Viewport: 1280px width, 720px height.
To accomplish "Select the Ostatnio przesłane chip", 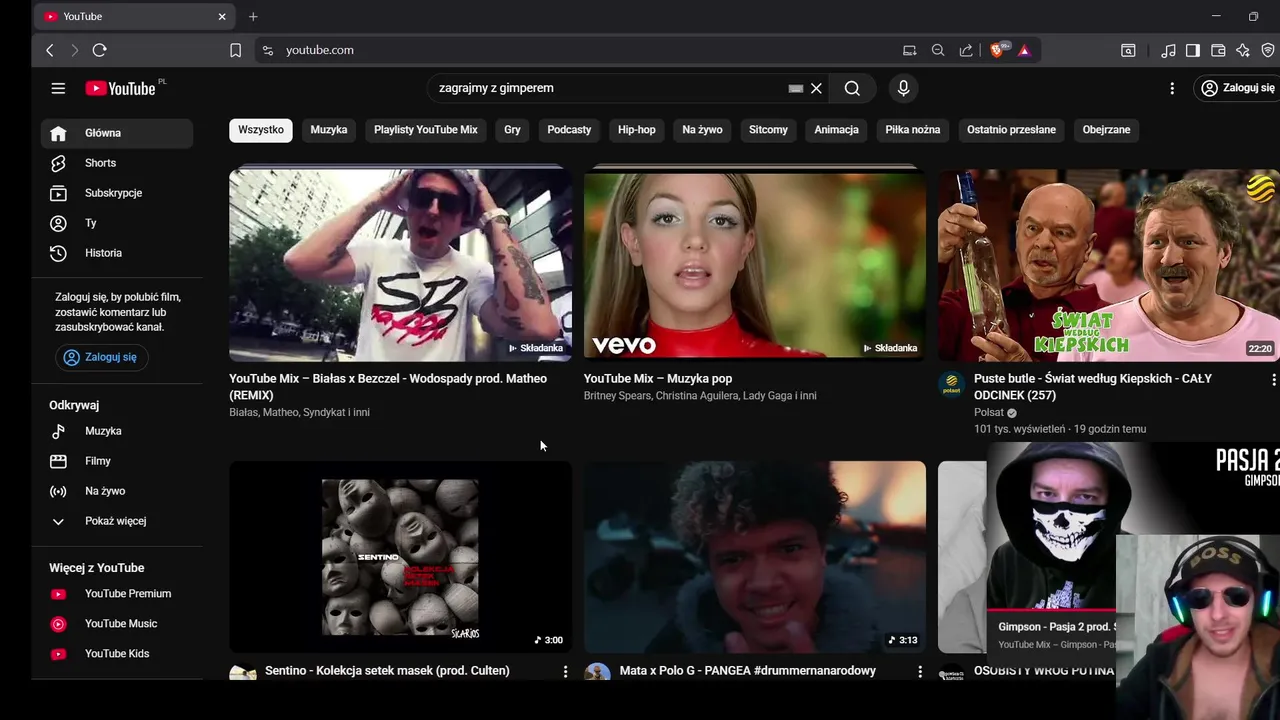I will (1011, 130).
